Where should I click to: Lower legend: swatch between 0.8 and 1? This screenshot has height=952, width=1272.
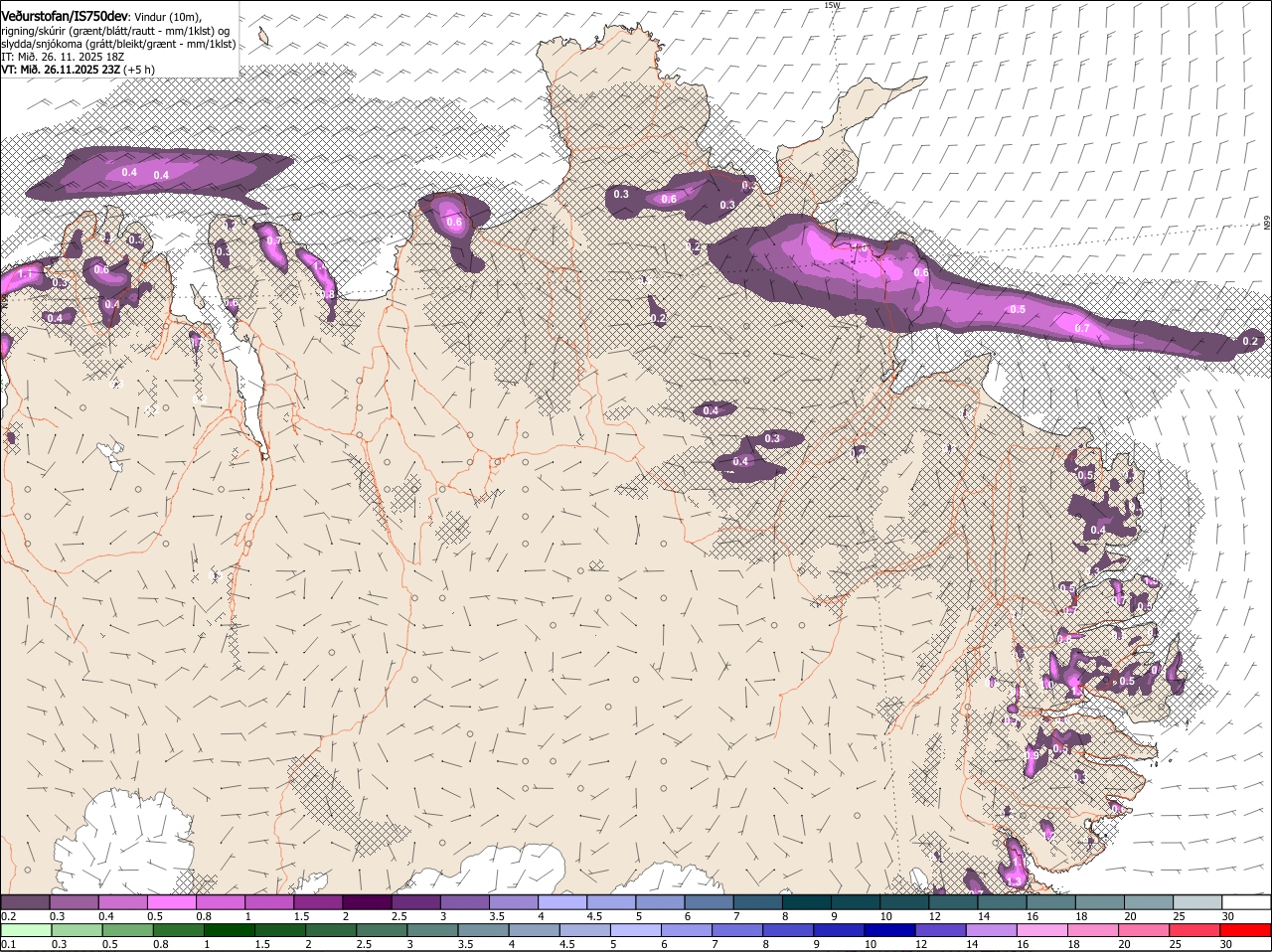pyautogui.click(x=178, y=930)
